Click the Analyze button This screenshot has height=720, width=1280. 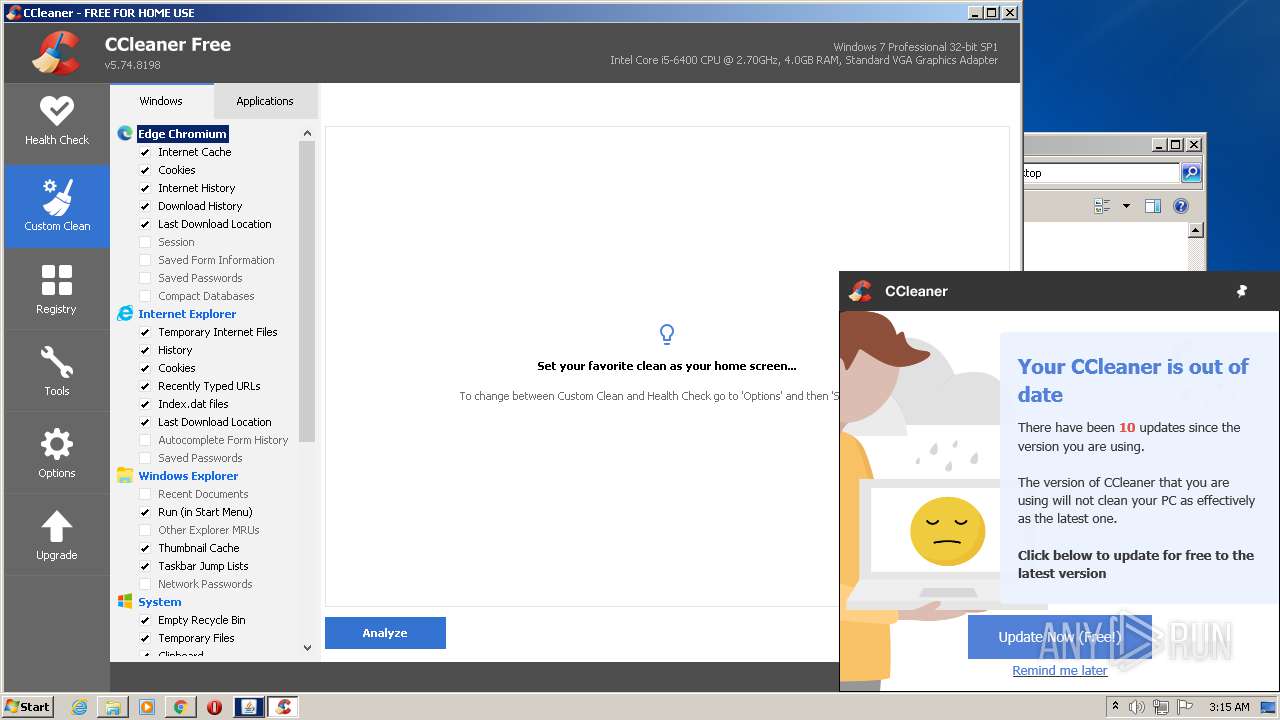coord(385,633)
